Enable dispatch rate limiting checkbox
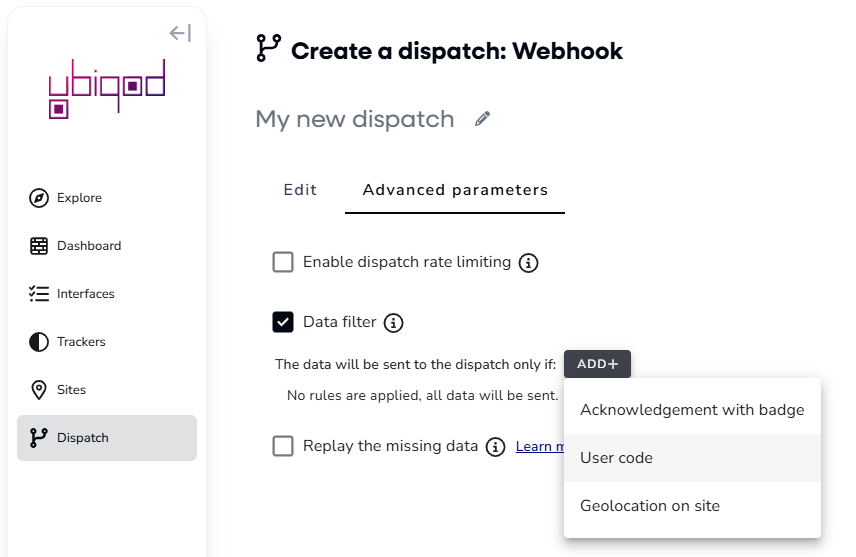This screenshot has height=557, width=856. pyautogui.click(x=283, y=262)
